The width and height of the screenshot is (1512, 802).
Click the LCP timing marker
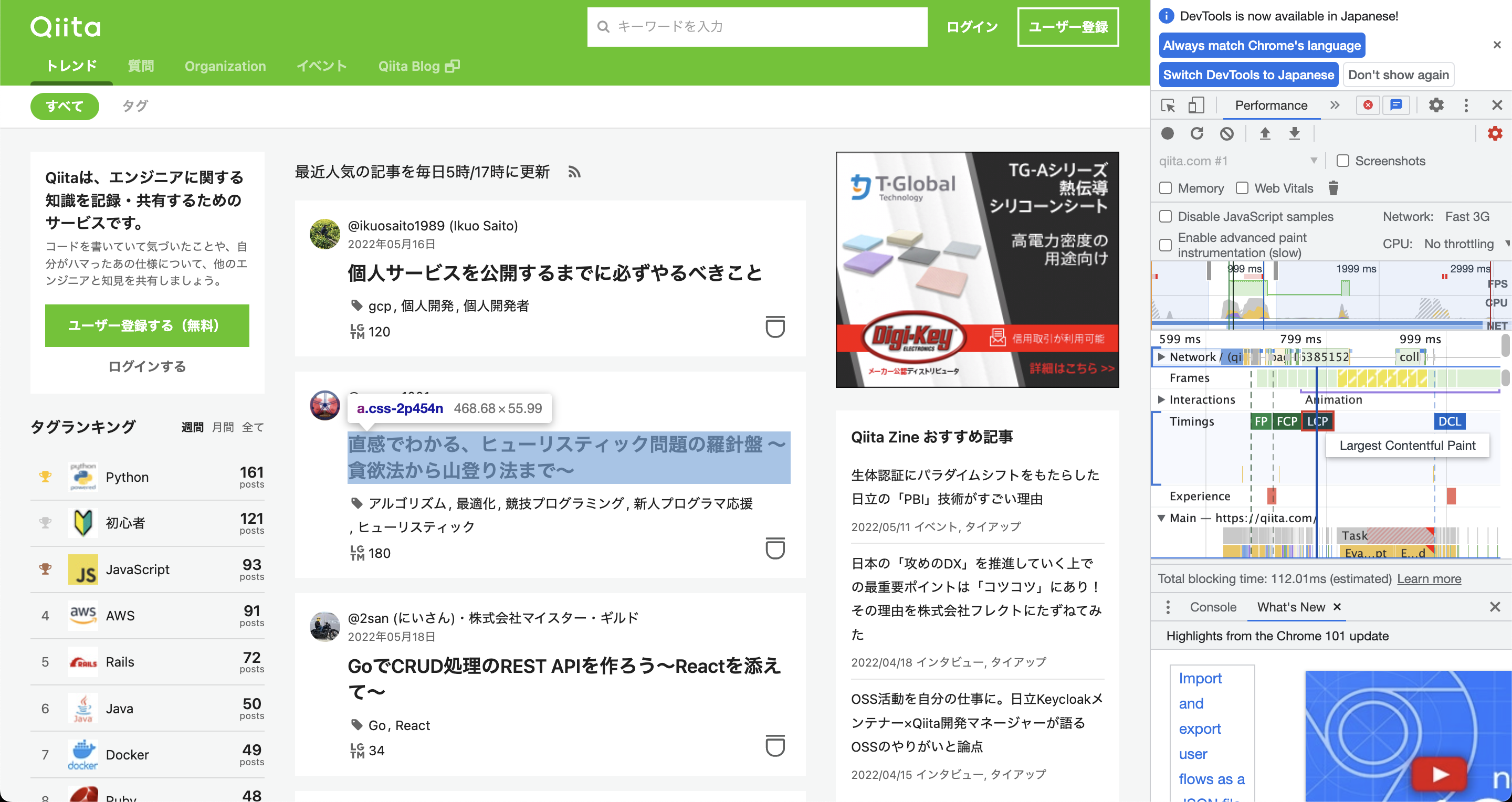[1317, 421]
